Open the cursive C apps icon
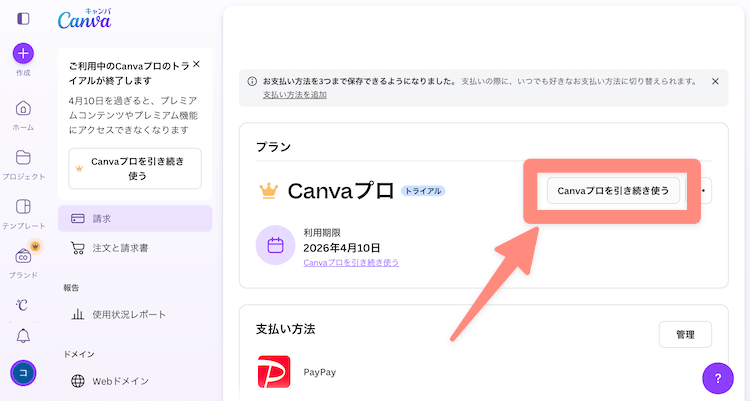The height and width of the screenshot is (401, 750). coord(22,304)
